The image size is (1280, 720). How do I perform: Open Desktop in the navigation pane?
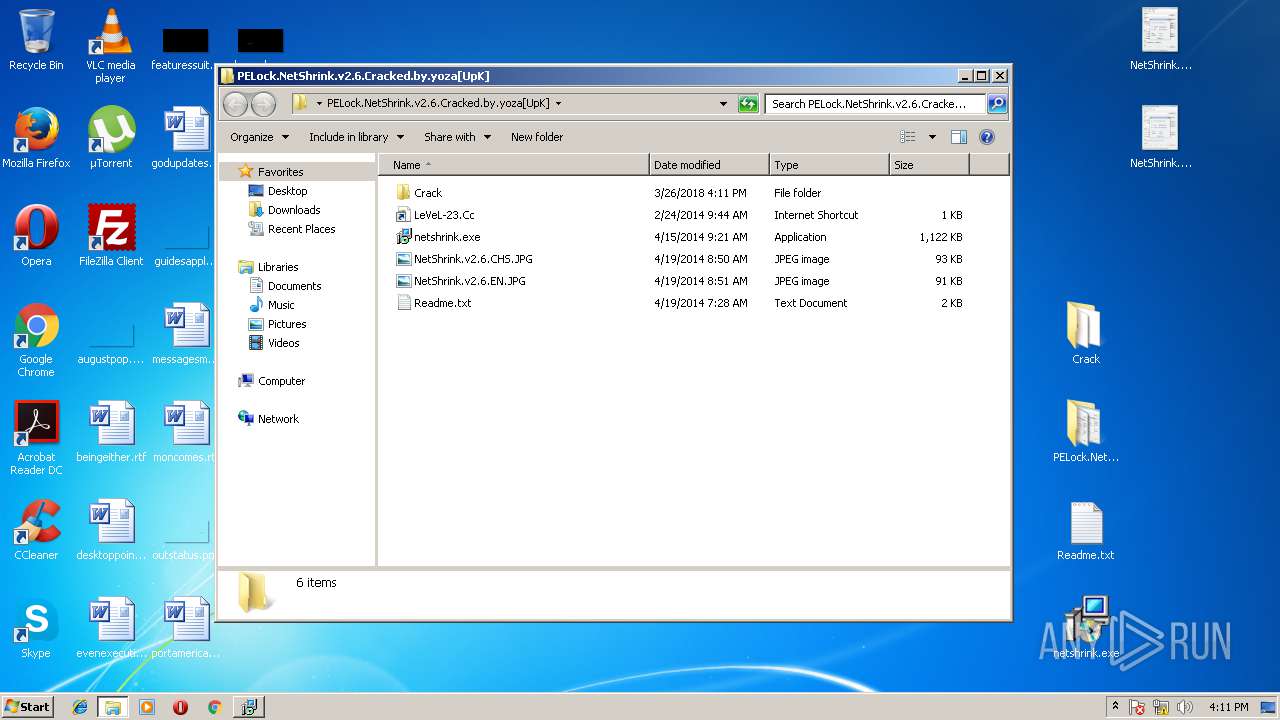tap(287, 191)
